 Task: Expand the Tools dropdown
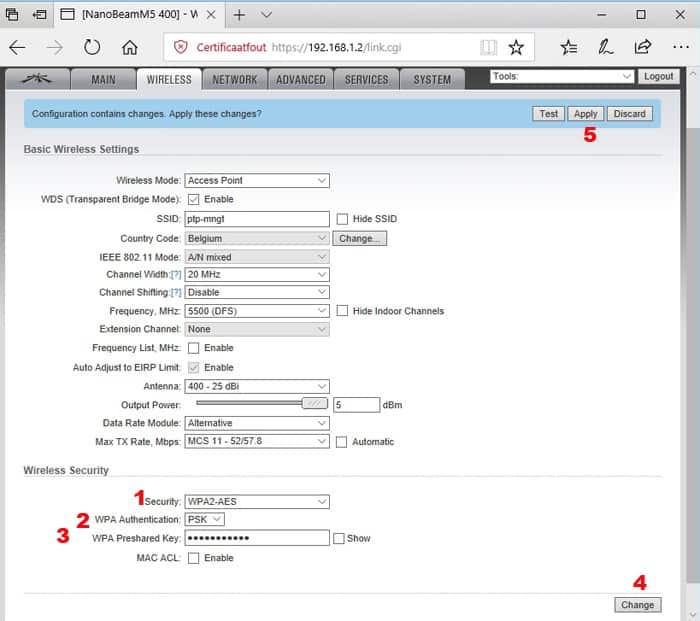(x=562, y=76)
